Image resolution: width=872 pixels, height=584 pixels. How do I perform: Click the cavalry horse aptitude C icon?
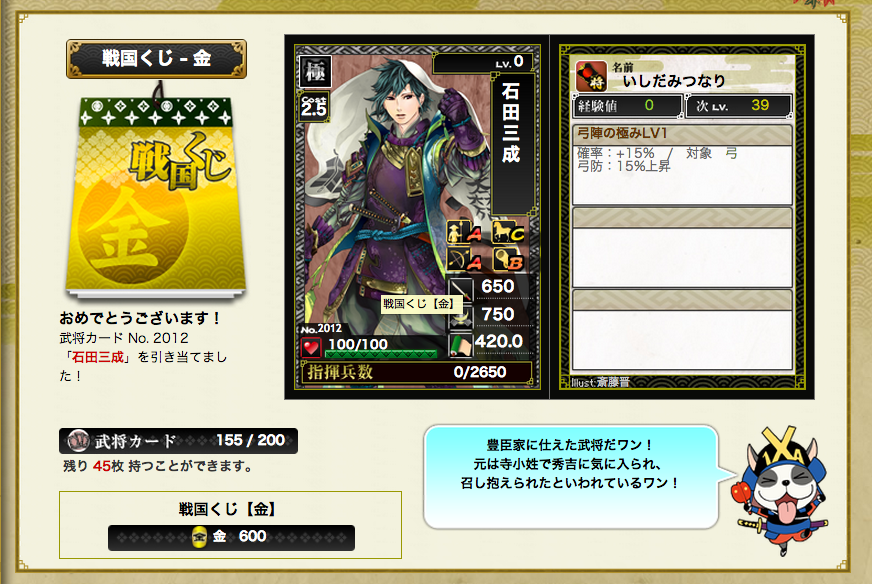(508, 232)
